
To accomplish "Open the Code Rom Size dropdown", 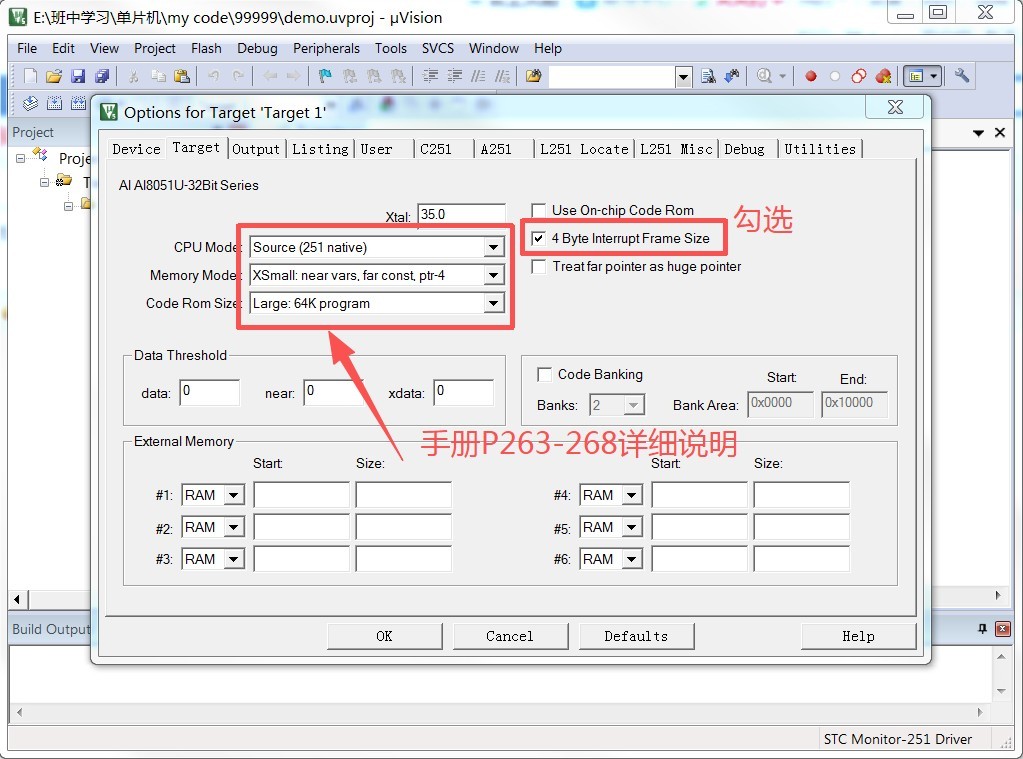I will pyautogui.click(x=493, y=303).
